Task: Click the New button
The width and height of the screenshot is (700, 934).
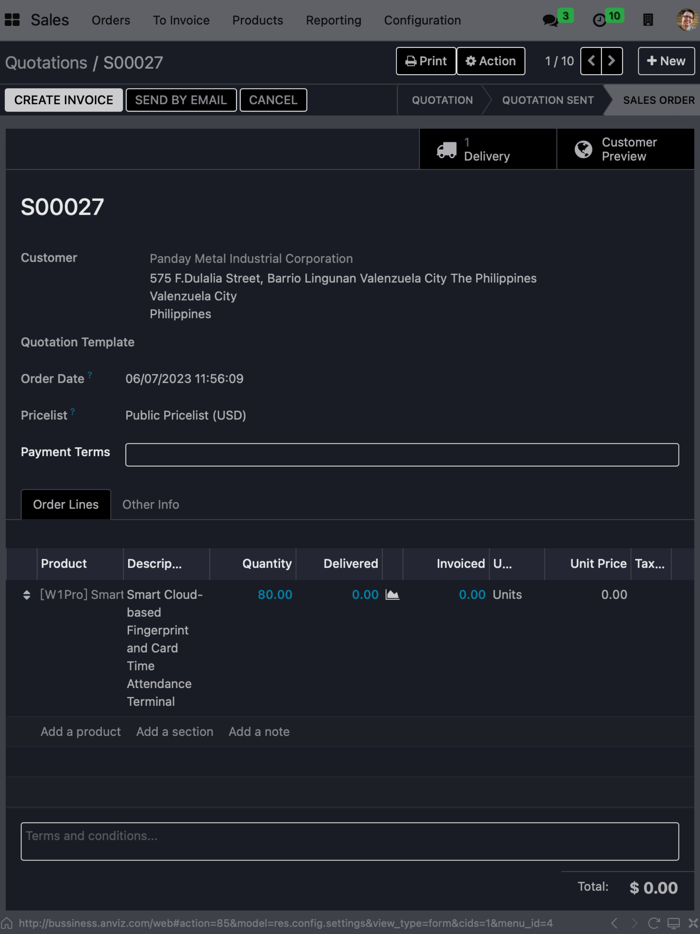Action: [x=666, y=61]
